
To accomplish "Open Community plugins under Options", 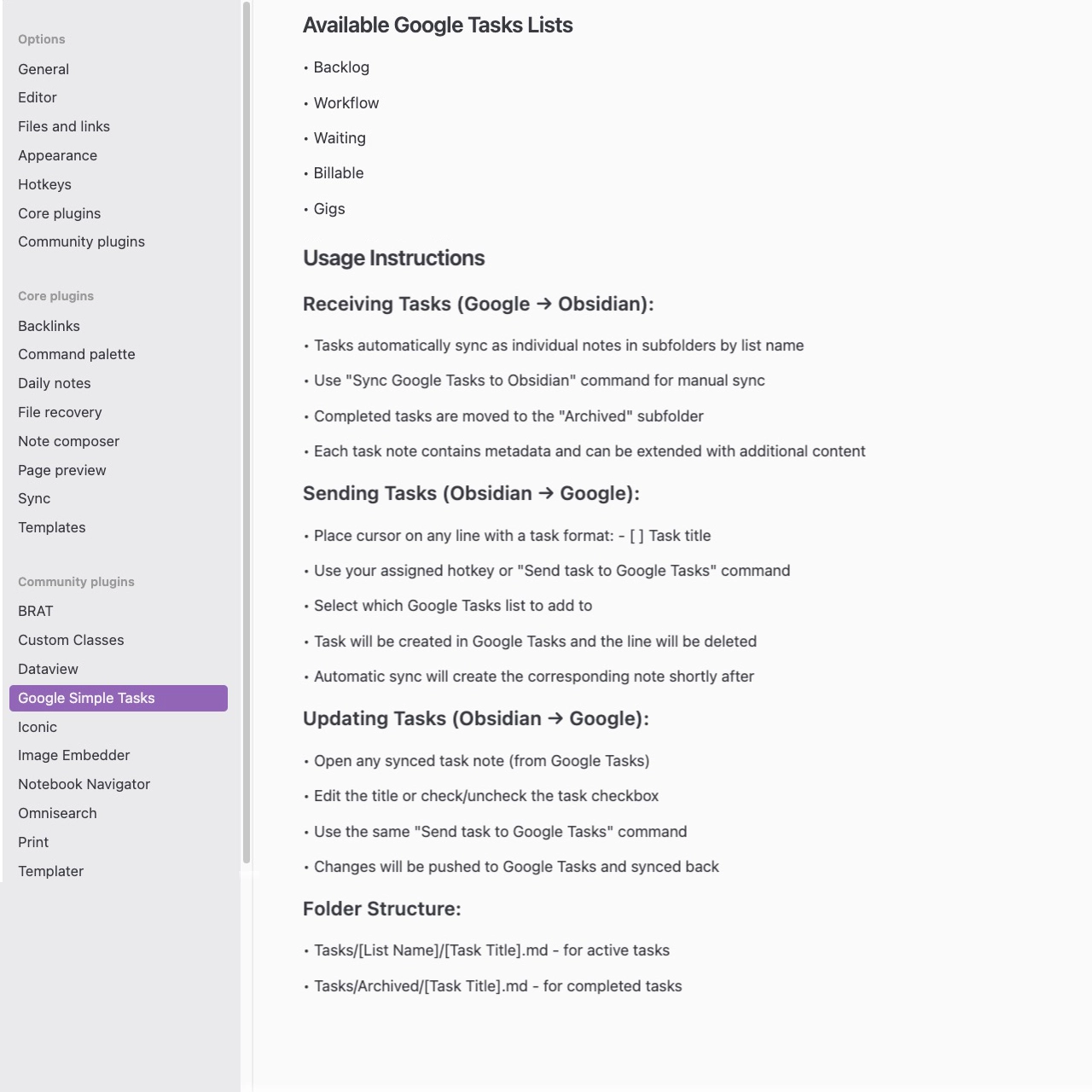I will click(x=81, y=242).
